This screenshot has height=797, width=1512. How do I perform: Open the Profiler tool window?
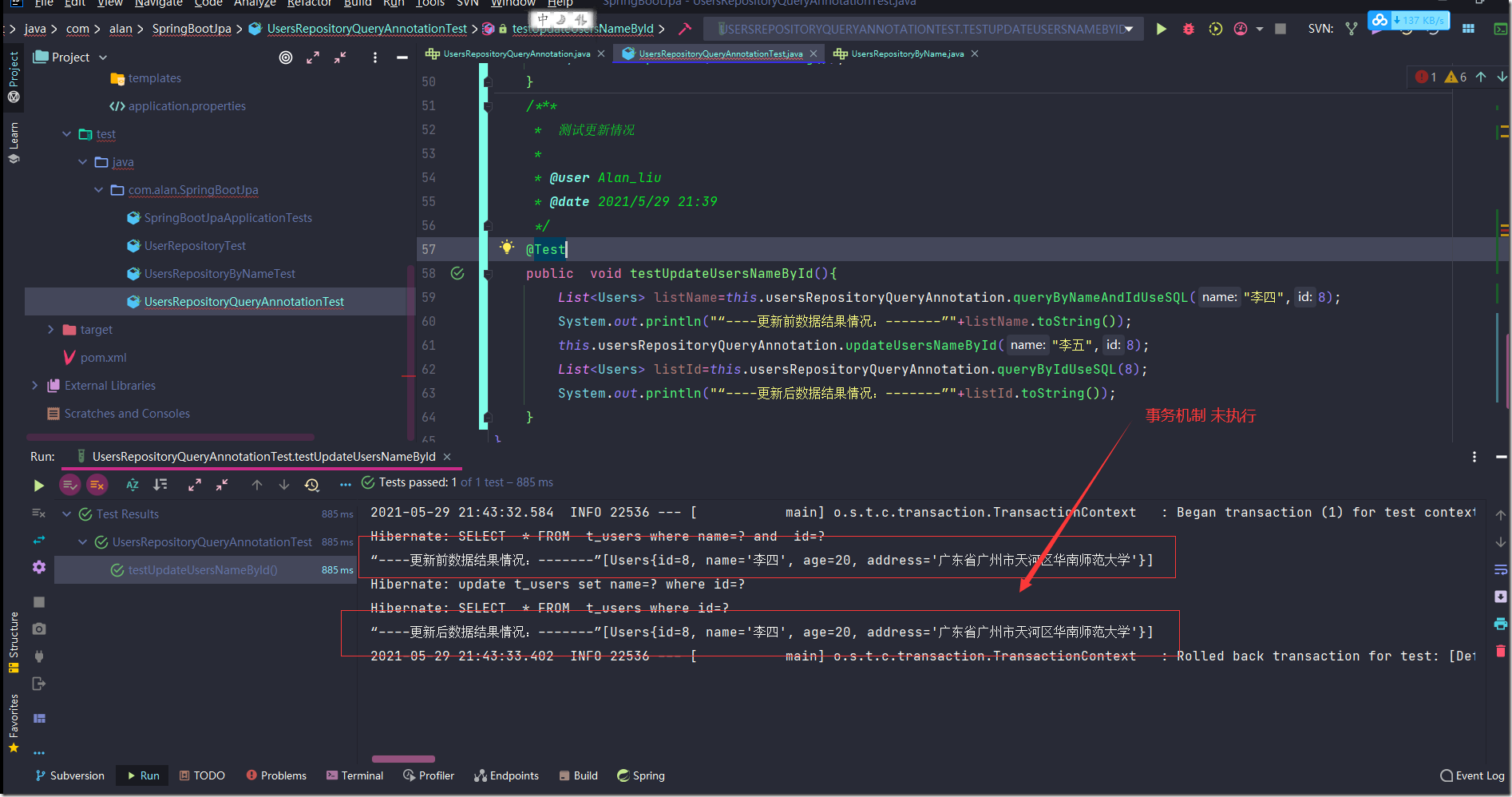pyautogui.click(x=429, y=775)
